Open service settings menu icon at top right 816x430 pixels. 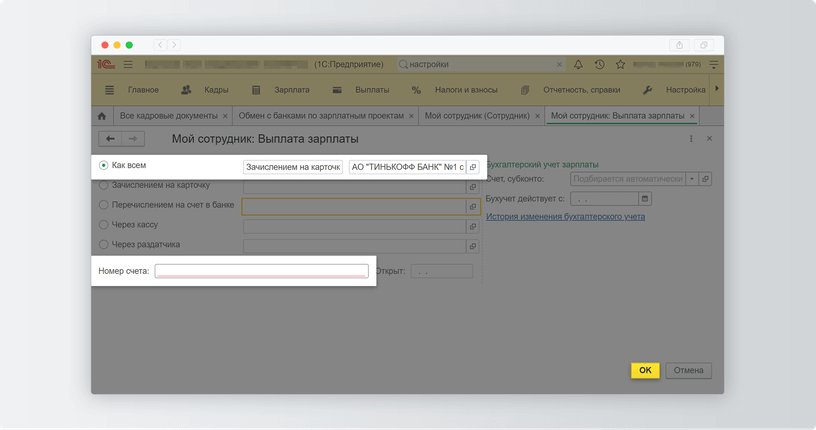pyautogui.click(x=713, y=65)
